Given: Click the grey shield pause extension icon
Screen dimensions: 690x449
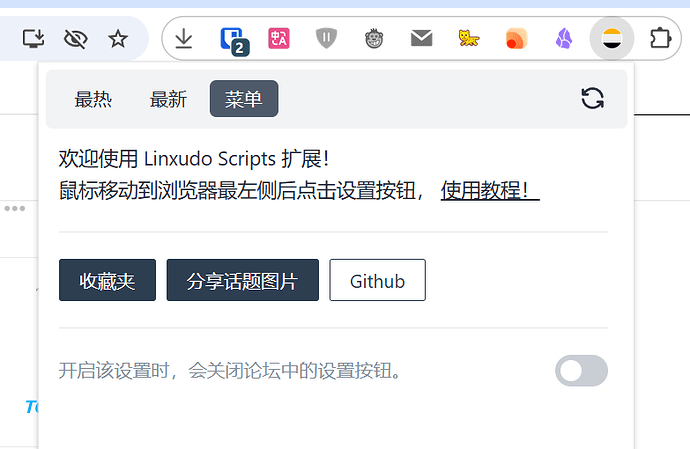Looking at the screenshot, I should coord(327,38).
